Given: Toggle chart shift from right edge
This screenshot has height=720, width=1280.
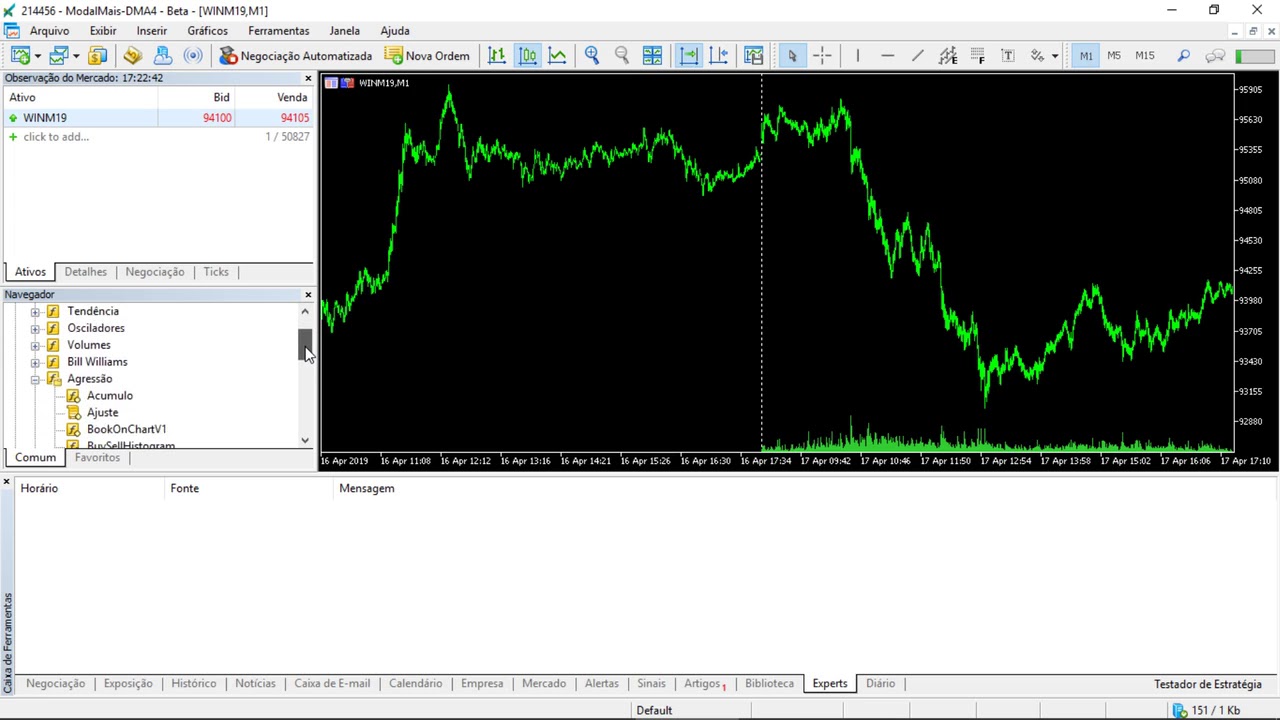Looking at the screenshot, I should coord(719,56).
